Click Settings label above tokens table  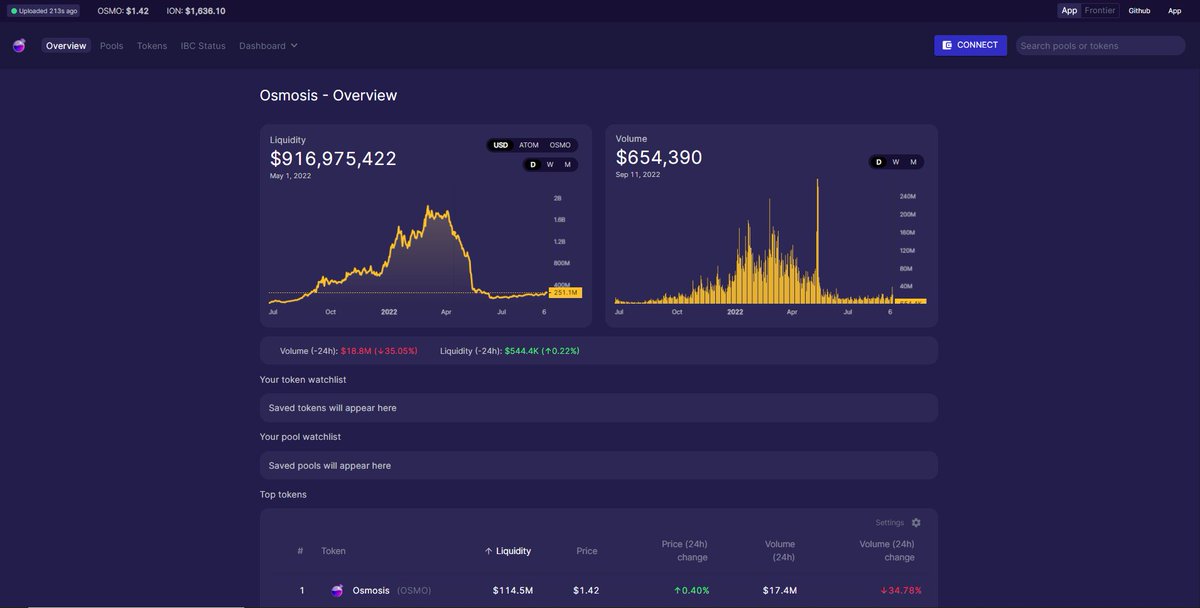coord(889,523)
